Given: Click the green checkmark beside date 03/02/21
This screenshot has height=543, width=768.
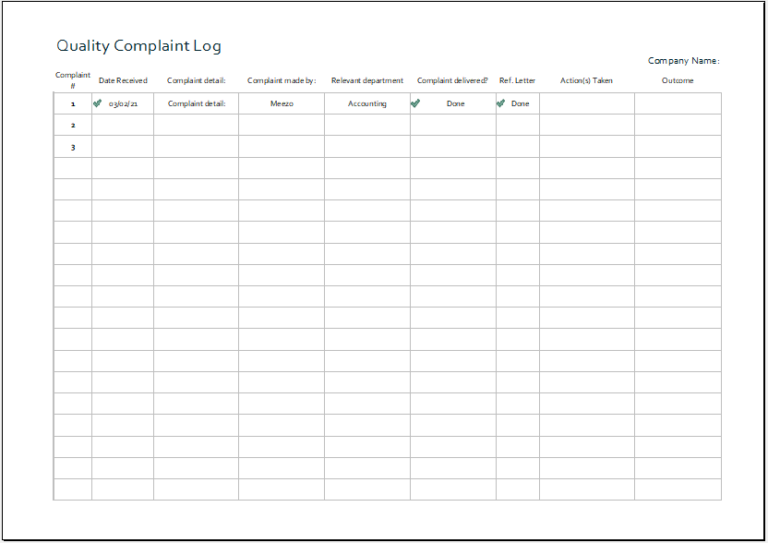Looking at the screenshot, I should 97,103.
